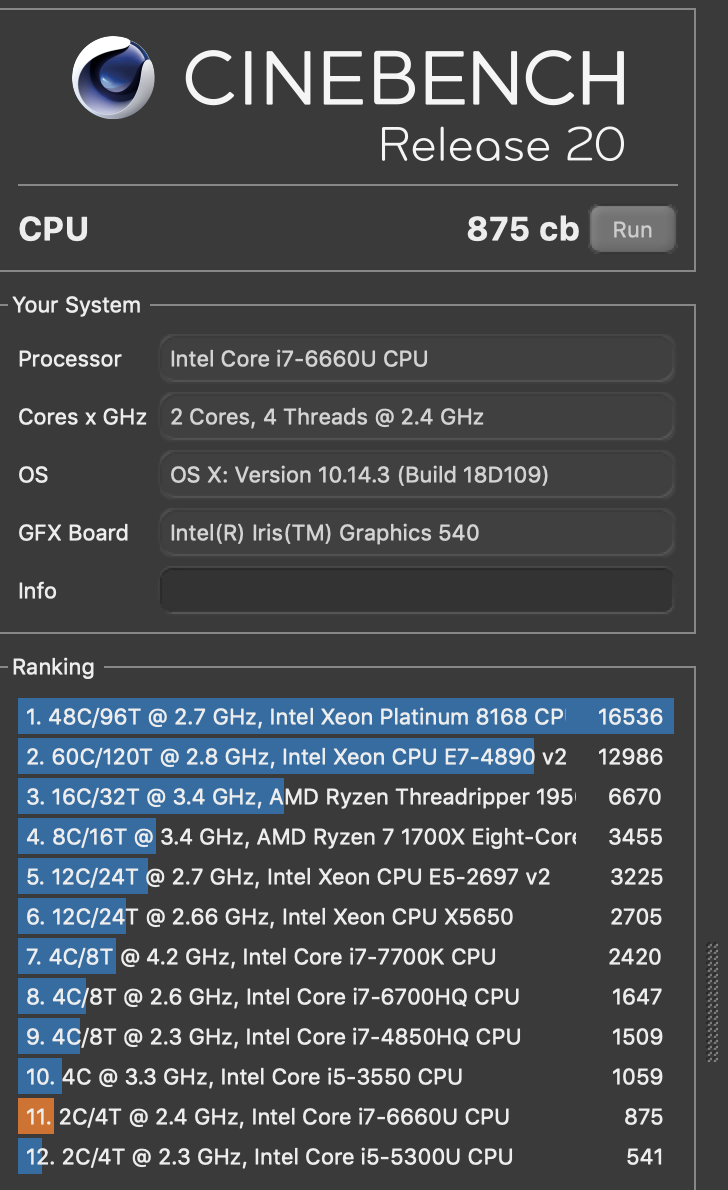
Task: Click the ranking list scrollbar handle
Action: 713,1003
